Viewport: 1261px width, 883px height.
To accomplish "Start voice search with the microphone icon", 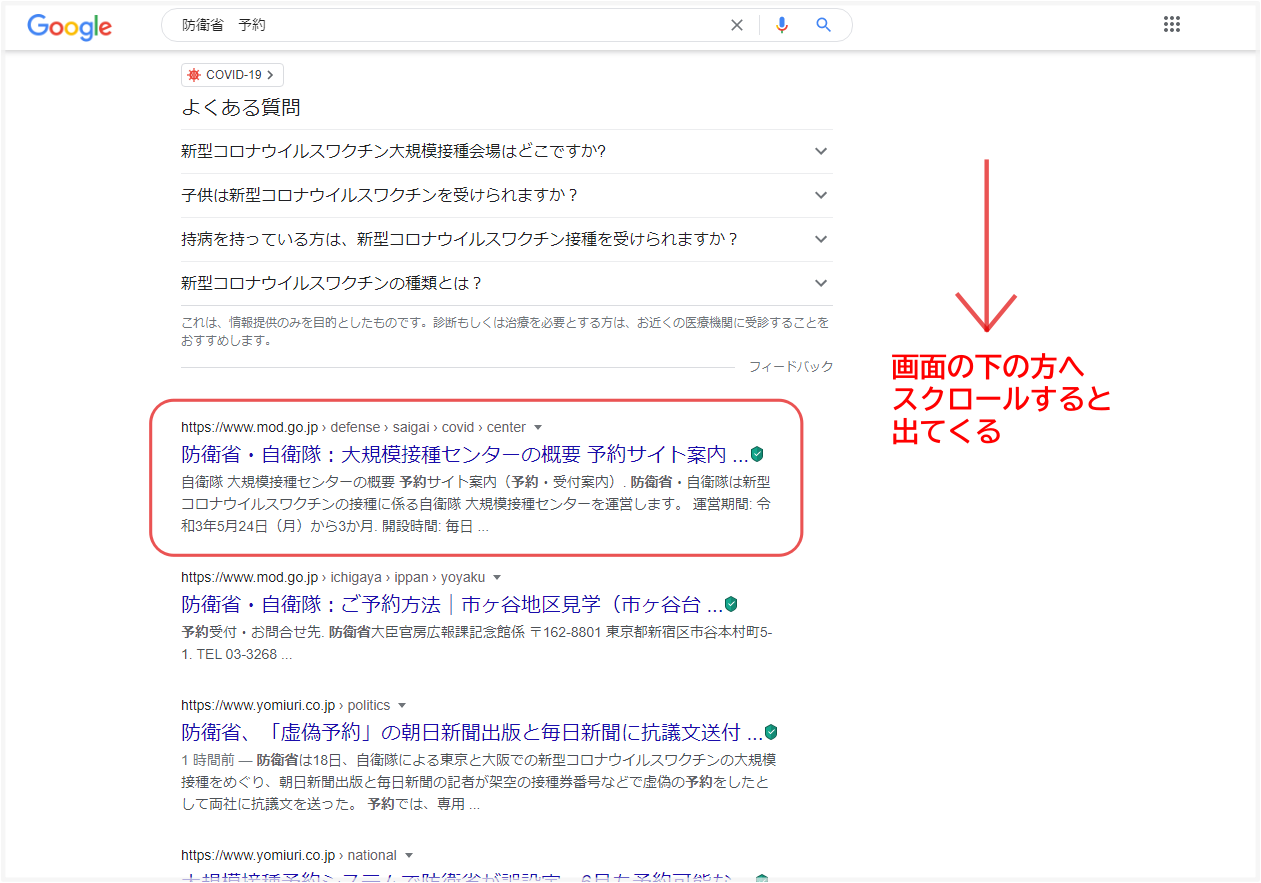I will coord(782,26).
